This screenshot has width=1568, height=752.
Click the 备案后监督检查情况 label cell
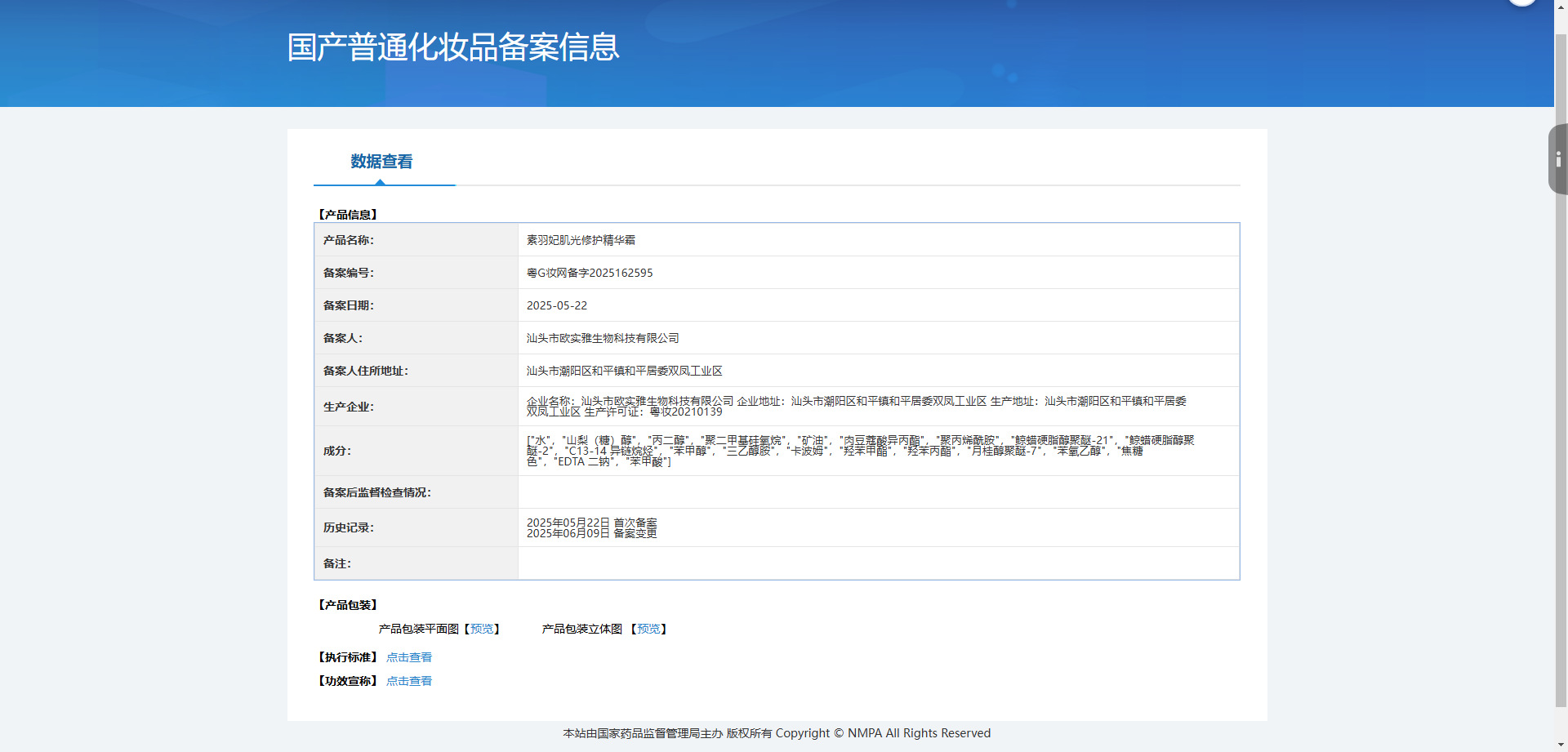point(416,492)
